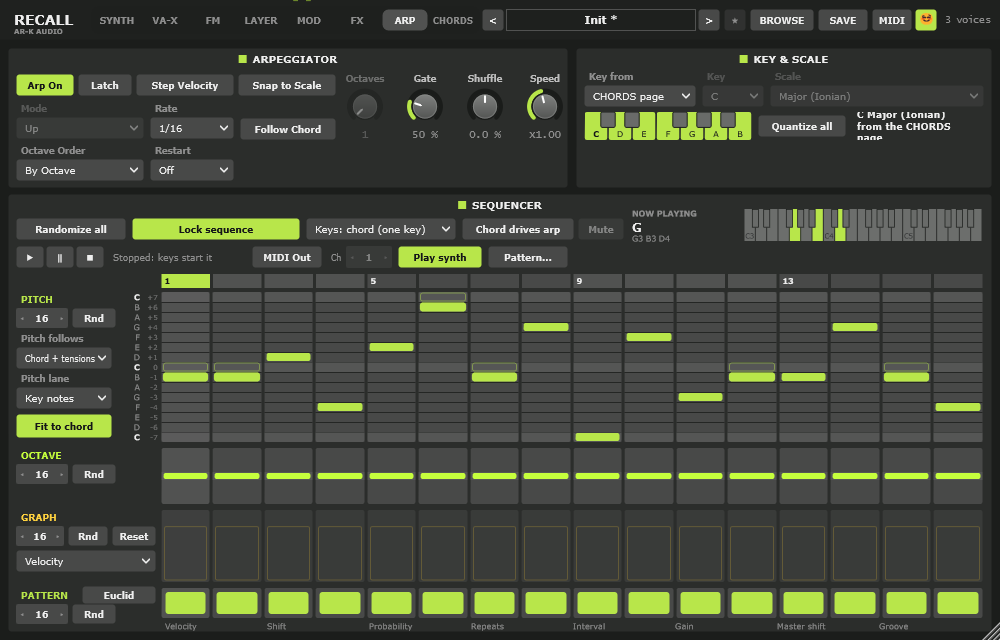The height and width of the screenshot is (640, 1000).
Task: Click the SAVE button
Action: click(x=842, y=20)
